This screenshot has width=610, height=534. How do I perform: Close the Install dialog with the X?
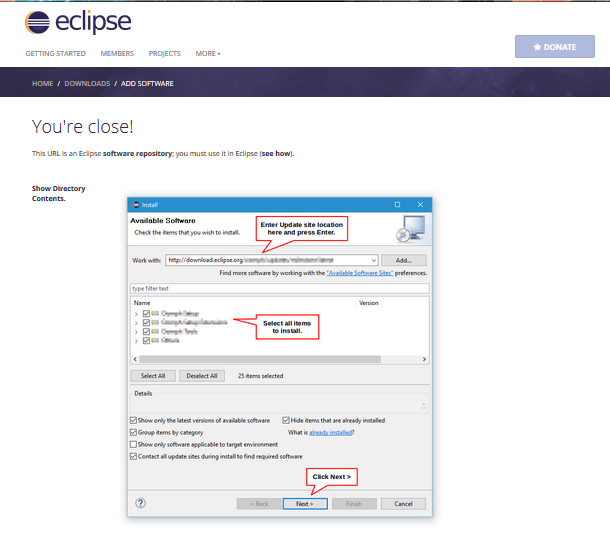pos(420,205)
